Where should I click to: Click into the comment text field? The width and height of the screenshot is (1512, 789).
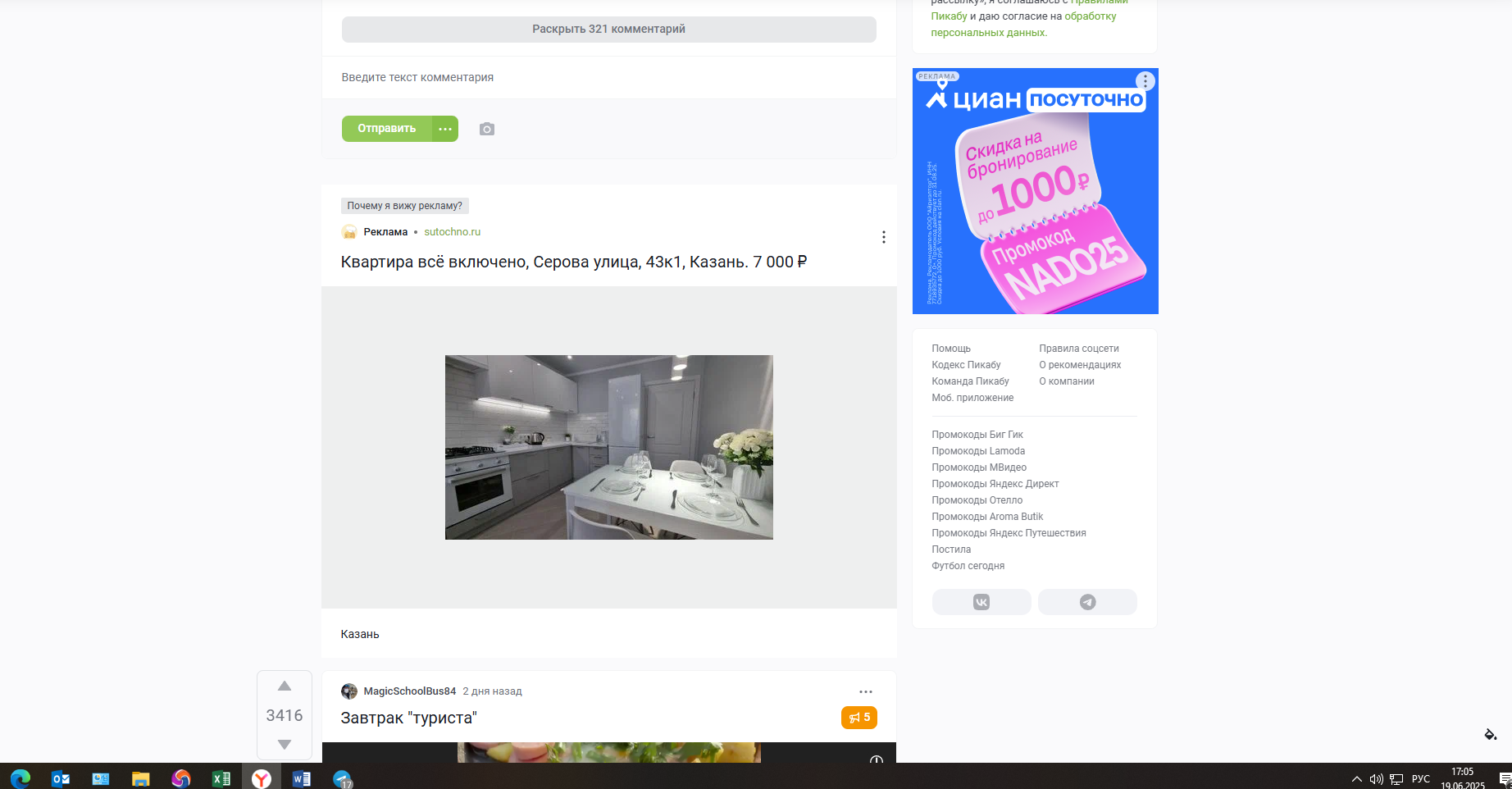608,77
